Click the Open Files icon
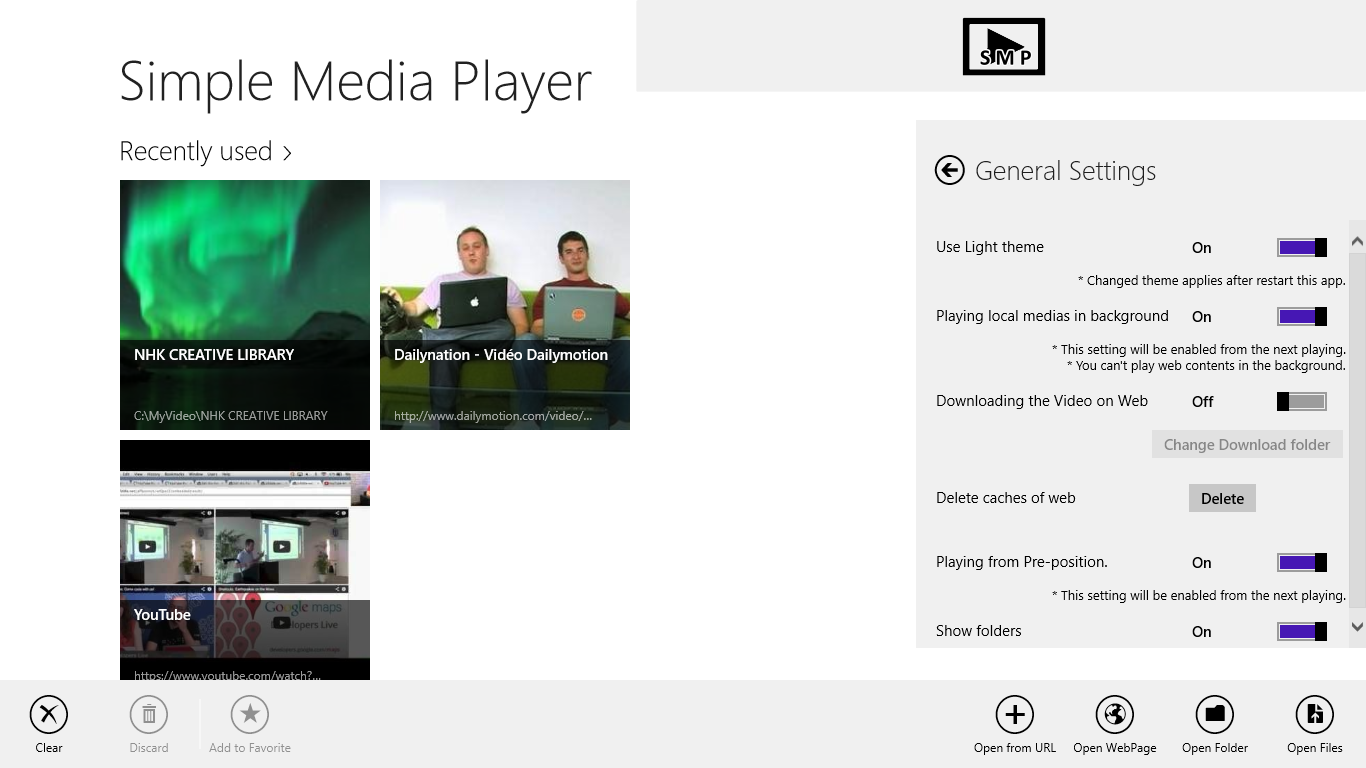The image size is (1366, 768). click(1315, 715)
